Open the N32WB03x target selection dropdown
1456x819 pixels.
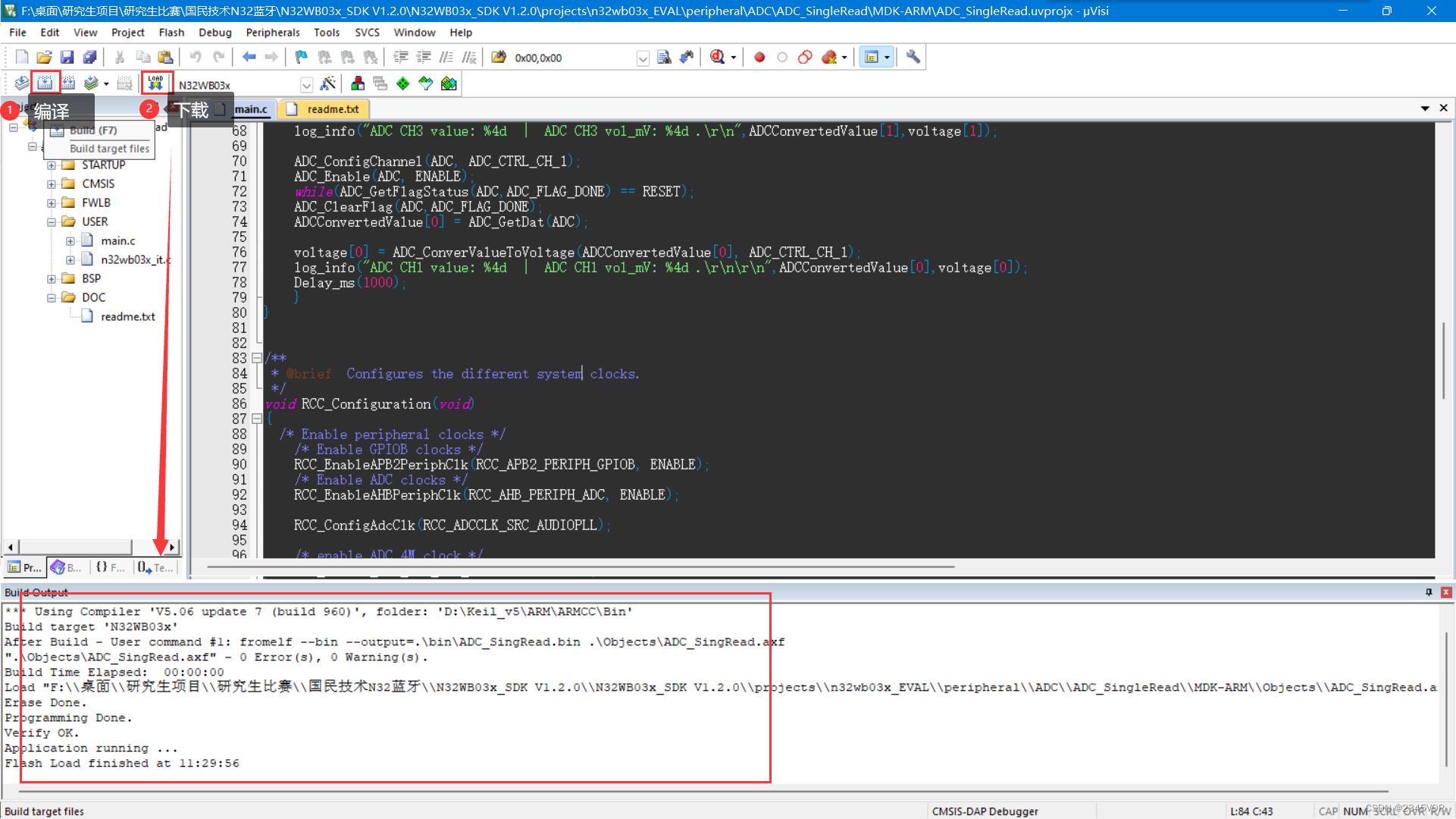(306, 84)
